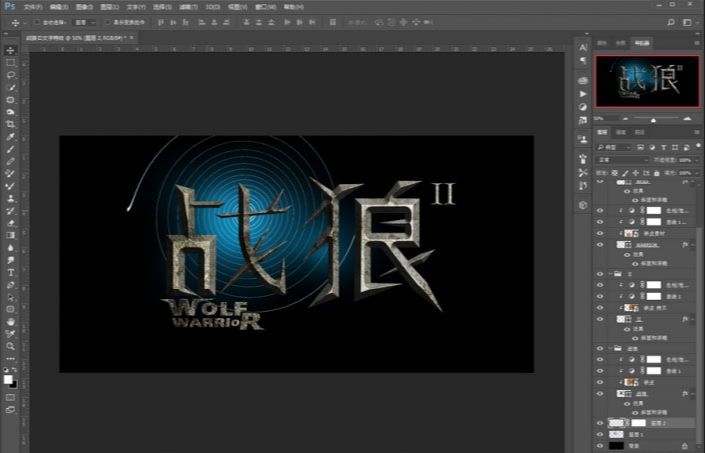Filter layers by type (T) icon
The width and height of the screenshot is (705, 453).
click(663, 147)
